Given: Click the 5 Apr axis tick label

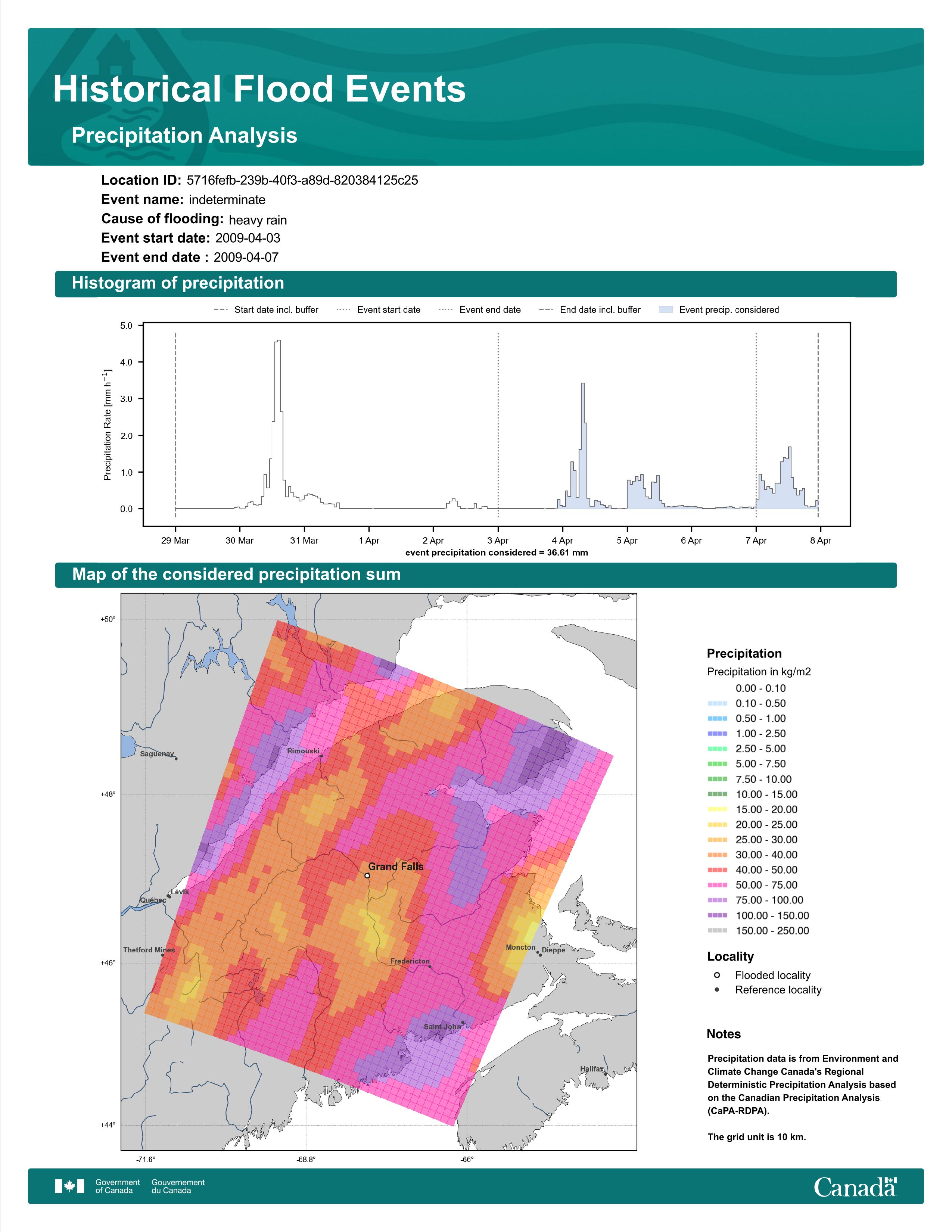Looking at the screenshot, I should 627,541.
